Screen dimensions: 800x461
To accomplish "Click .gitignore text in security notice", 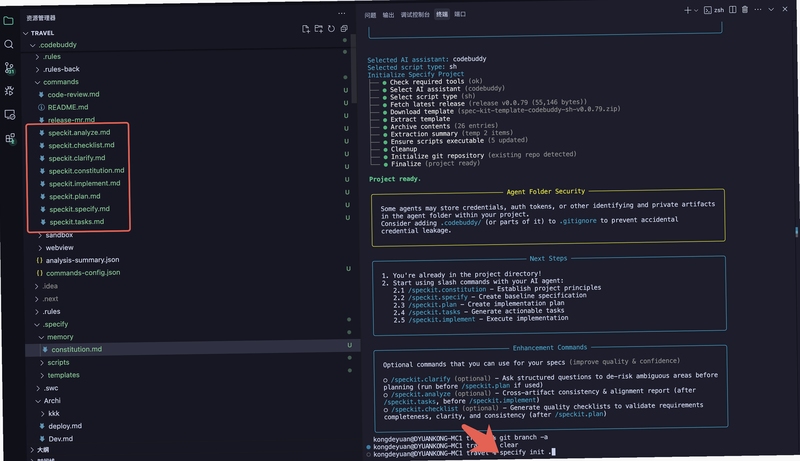I will [x=578, y=221].
